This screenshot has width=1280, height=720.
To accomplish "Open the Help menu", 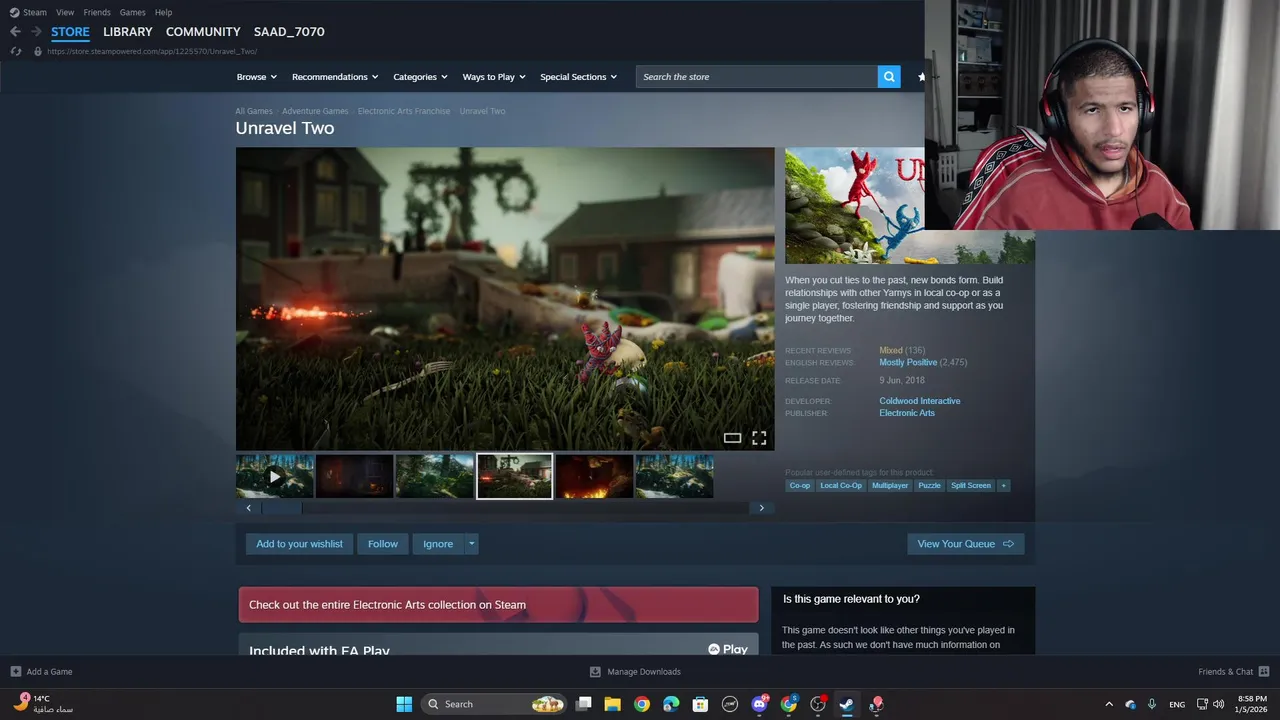I will click(163, 13).
